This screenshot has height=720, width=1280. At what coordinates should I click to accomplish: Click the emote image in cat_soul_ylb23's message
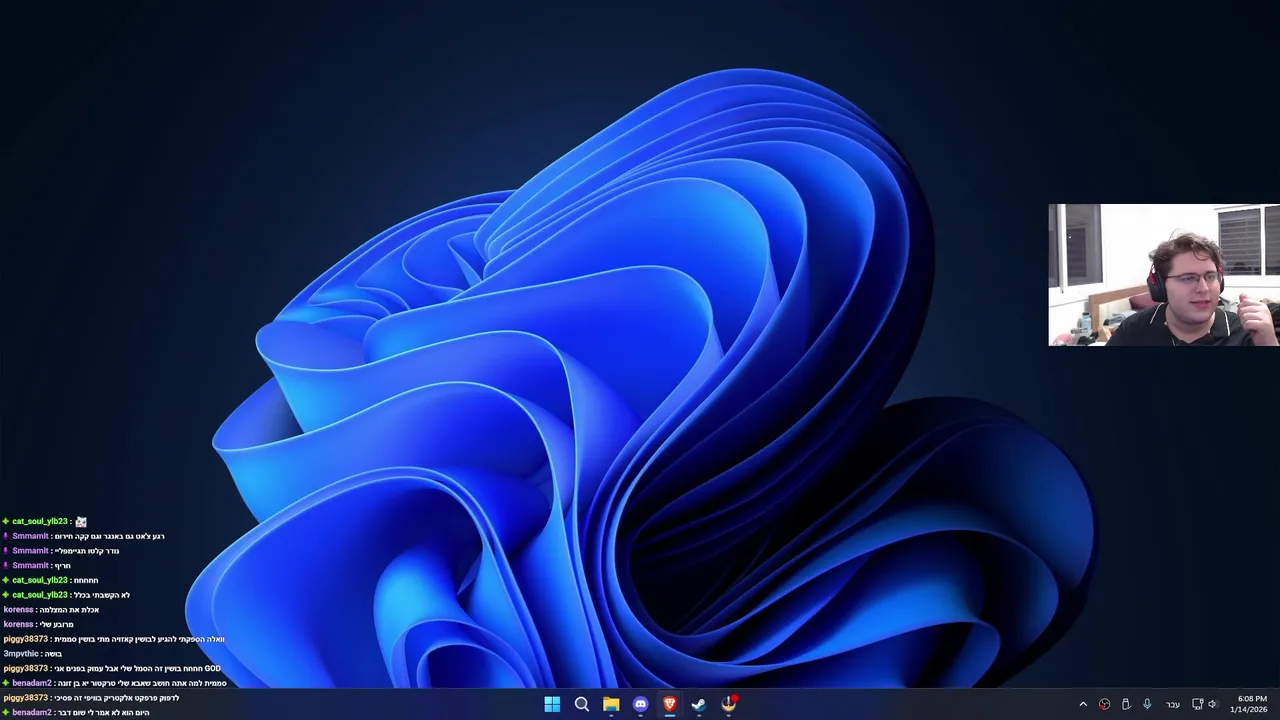[x=81, y=522]
